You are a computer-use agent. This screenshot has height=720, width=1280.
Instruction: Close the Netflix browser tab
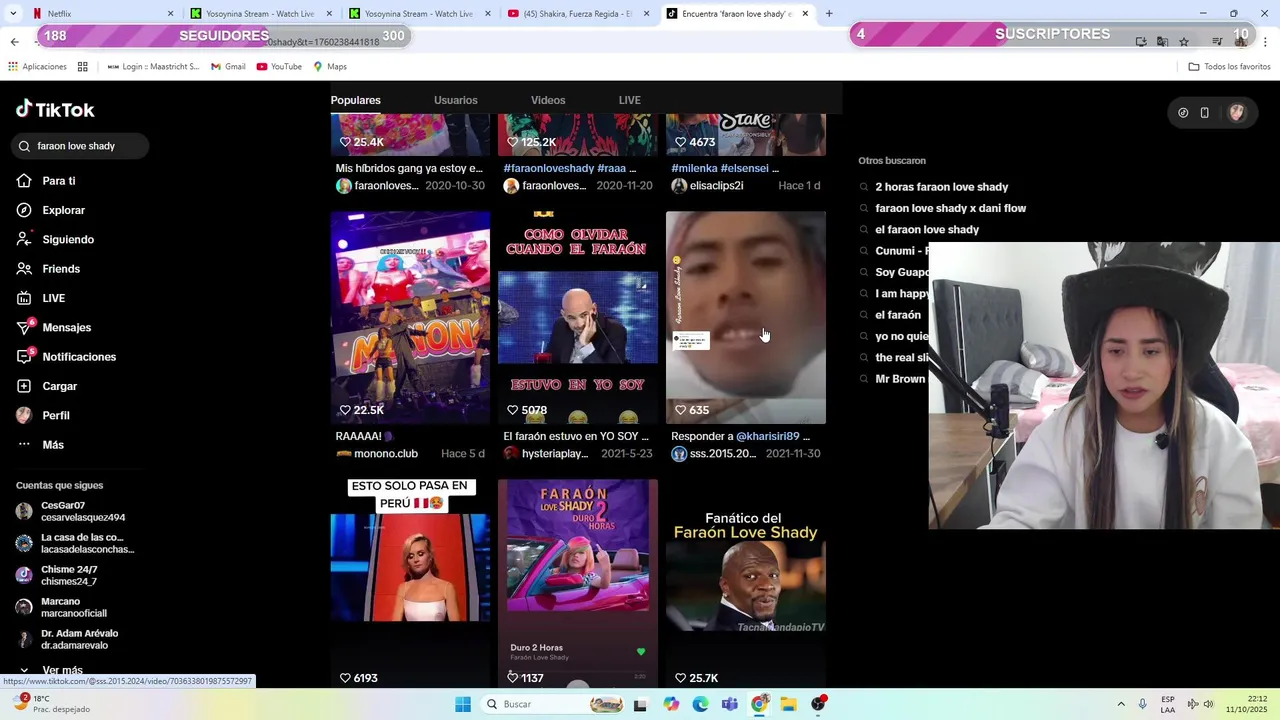170,14
